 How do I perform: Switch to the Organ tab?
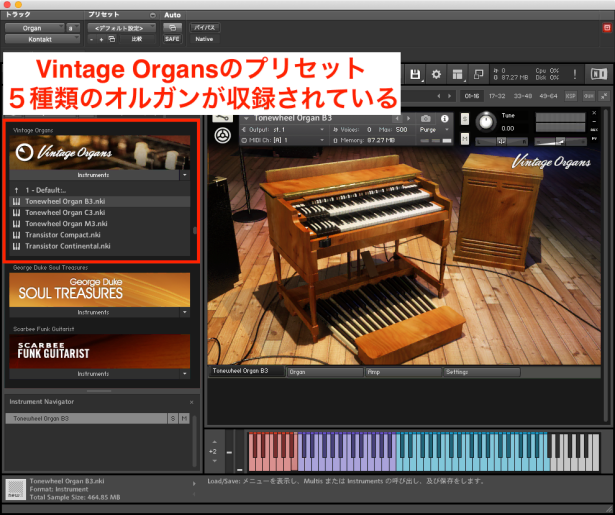325,372
